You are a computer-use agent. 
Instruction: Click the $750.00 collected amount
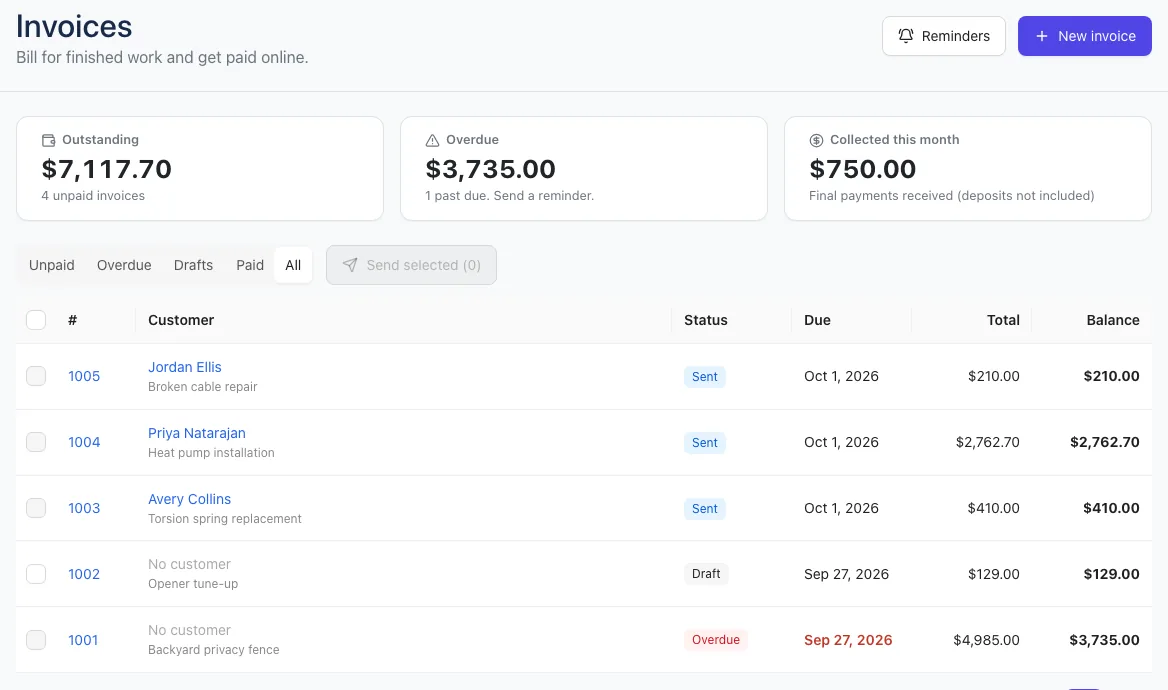(x=863, y=169)
